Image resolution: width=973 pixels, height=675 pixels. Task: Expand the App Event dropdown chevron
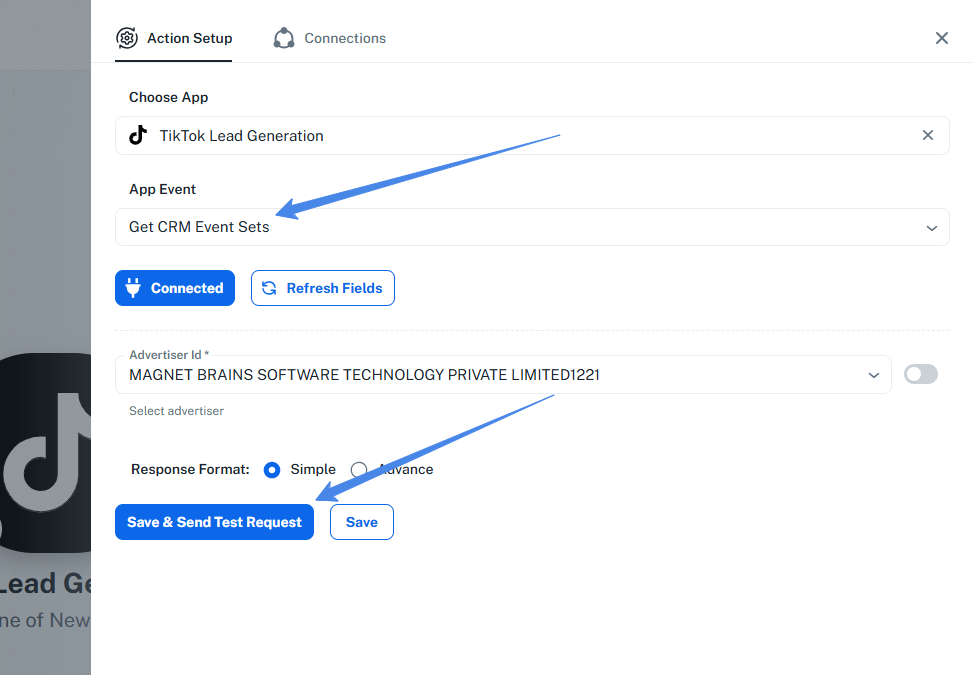point(931,228)
